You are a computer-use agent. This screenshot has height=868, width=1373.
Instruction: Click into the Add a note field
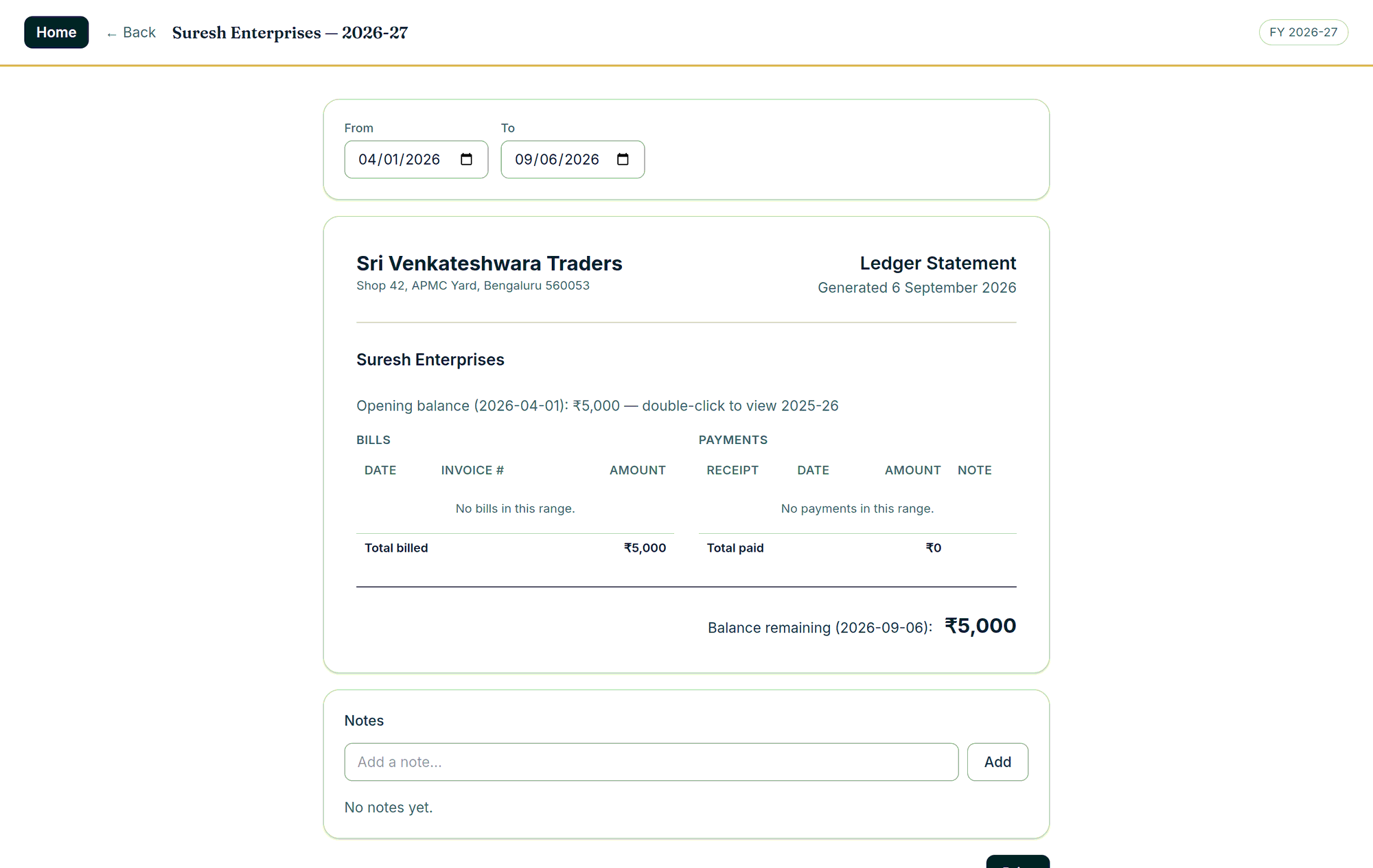[x=651, y=762]
